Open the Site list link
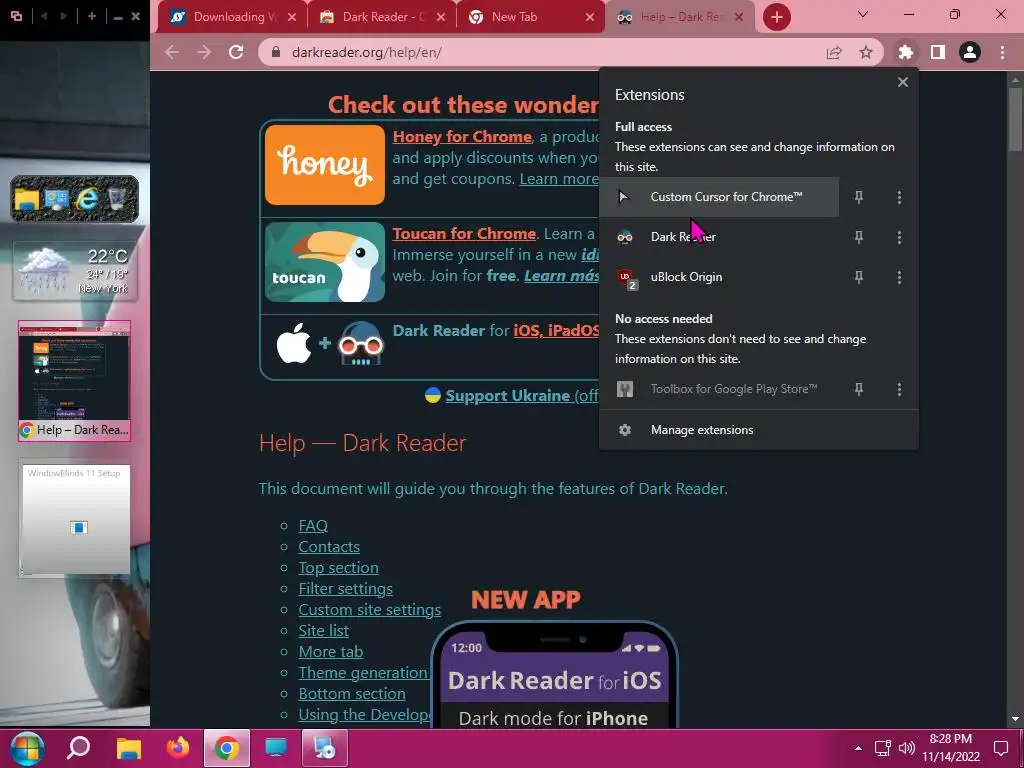The width and height of the screenshot is (1024, 768). point(323,630)
